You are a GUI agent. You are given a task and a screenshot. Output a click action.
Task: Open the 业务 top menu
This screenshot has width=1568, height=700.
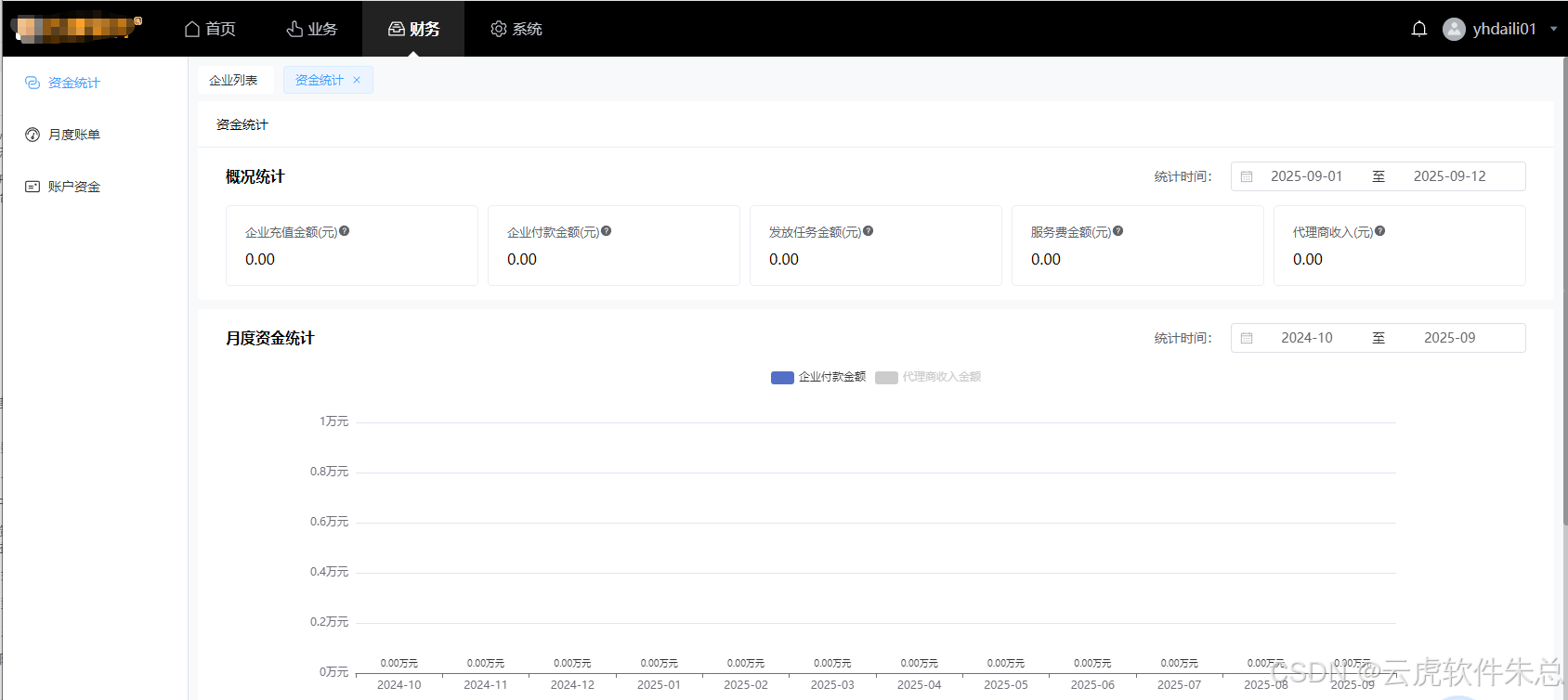[x=312, y=29]
